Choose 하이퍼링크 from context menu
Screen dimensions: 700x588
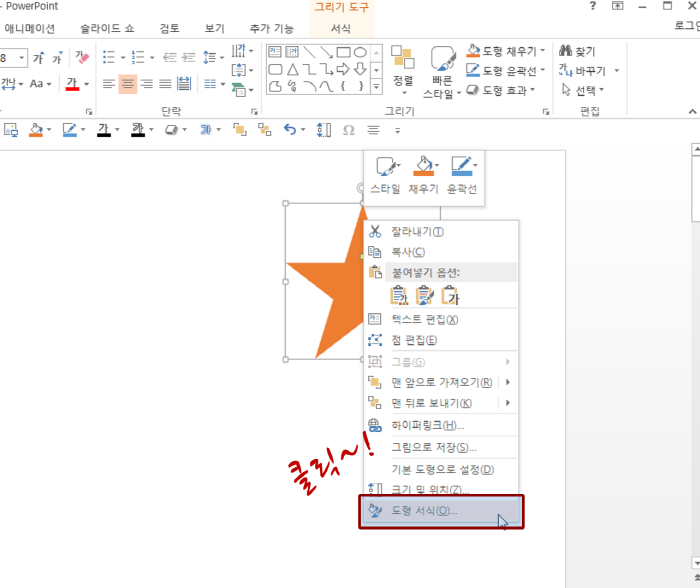(441, 425)
